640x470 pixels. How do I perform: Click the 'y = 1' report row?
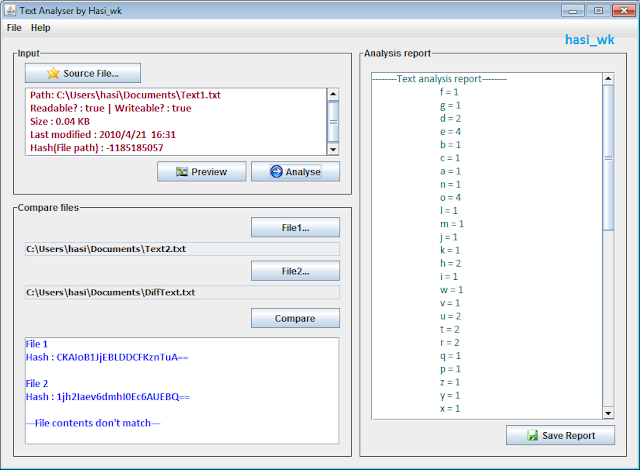click(x=450, y=395)
